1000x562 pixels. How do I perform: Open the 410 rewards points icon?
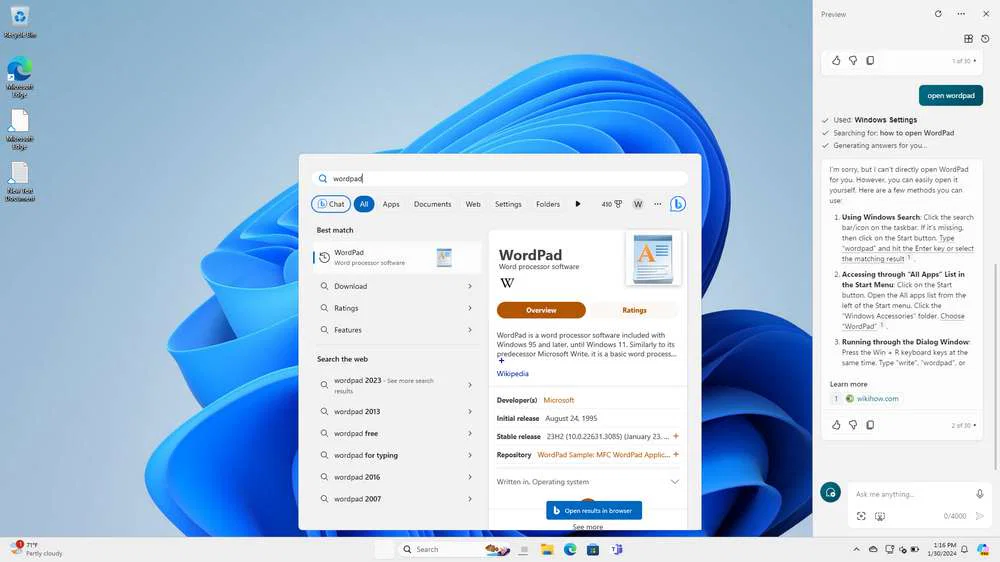pyautogui.click(x=612, y=204)
